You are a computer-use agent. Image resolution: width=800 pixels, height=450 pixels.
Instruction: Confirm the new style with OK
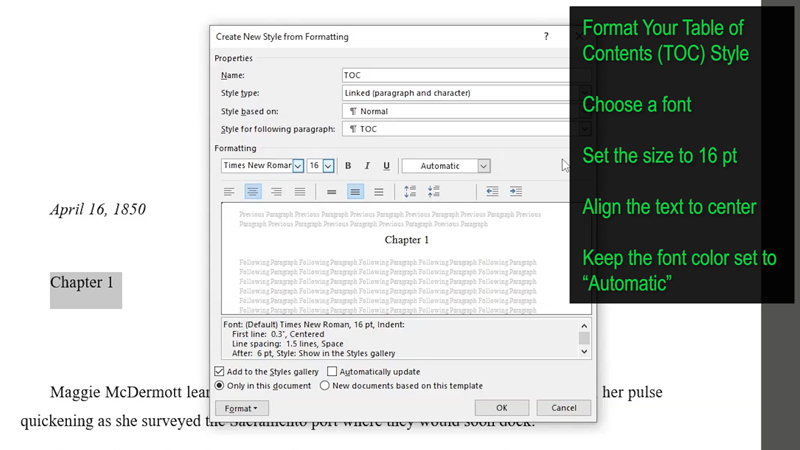click(502, 408)
